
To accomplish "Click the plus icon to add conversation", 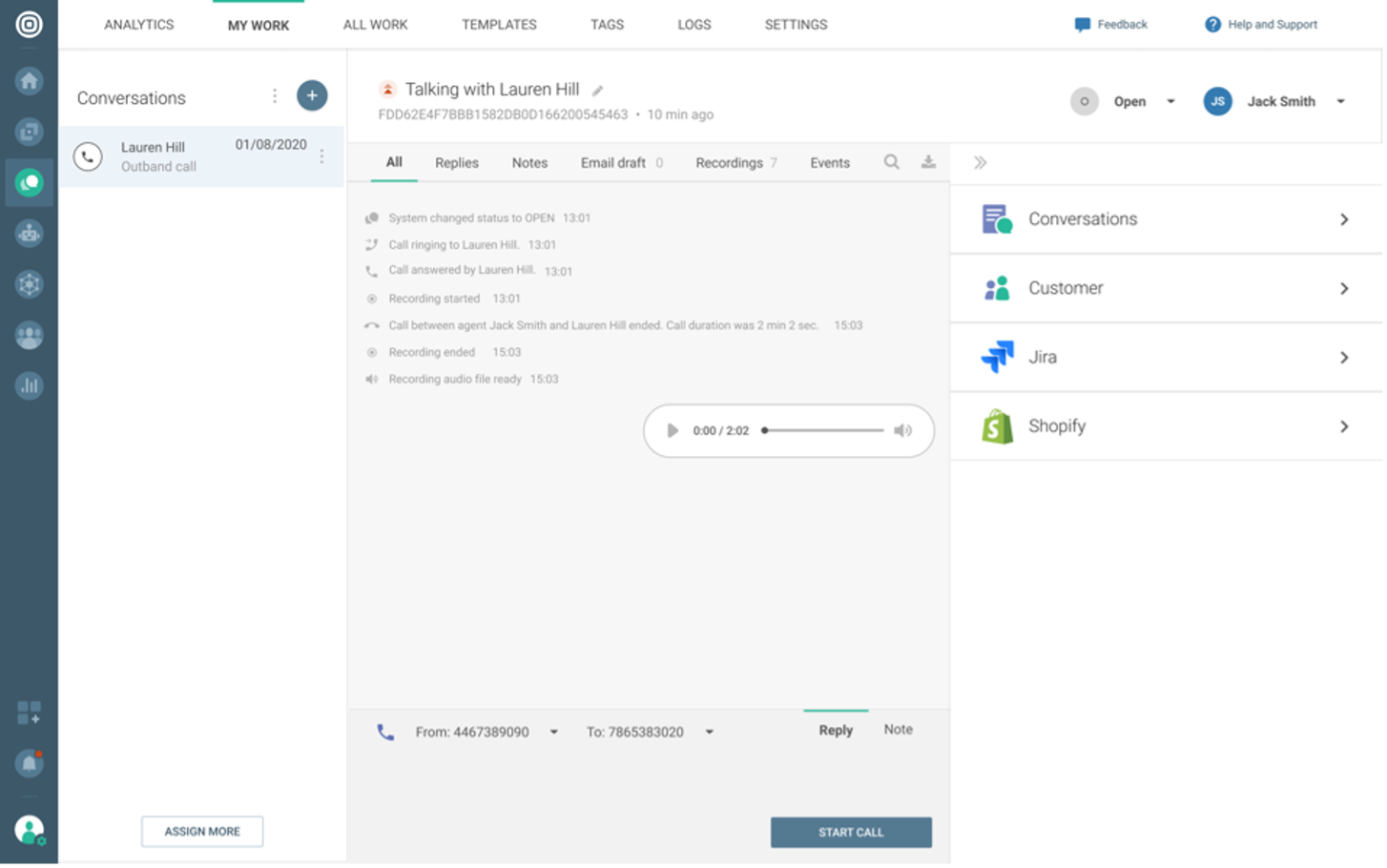I will 312,95.
